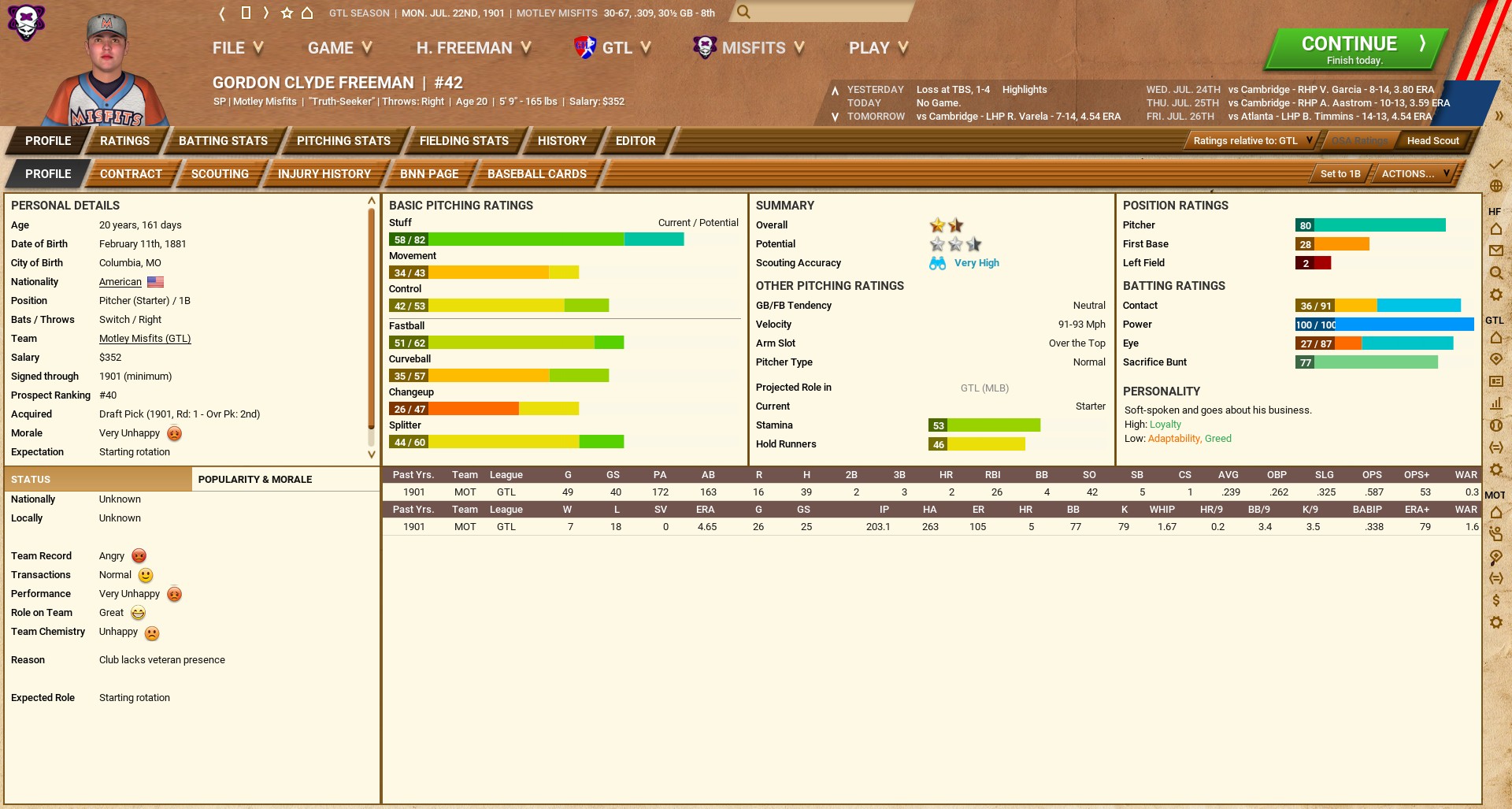
Task: Click the baseball icon under GTL
Action: tap(1496, 425)
